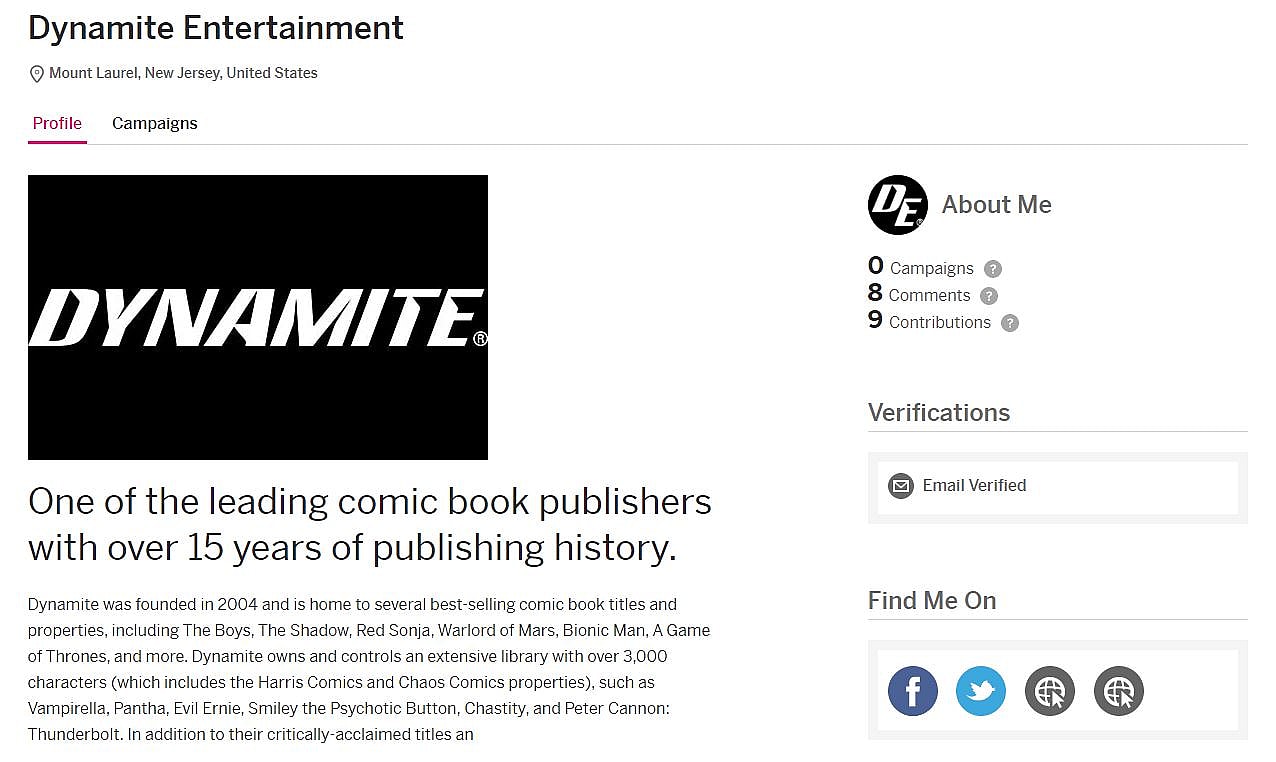Image resolution: width=1276 pixels, height=762 pixels.
Task: Select the Profile tab
Action: [x=57, y=124]
